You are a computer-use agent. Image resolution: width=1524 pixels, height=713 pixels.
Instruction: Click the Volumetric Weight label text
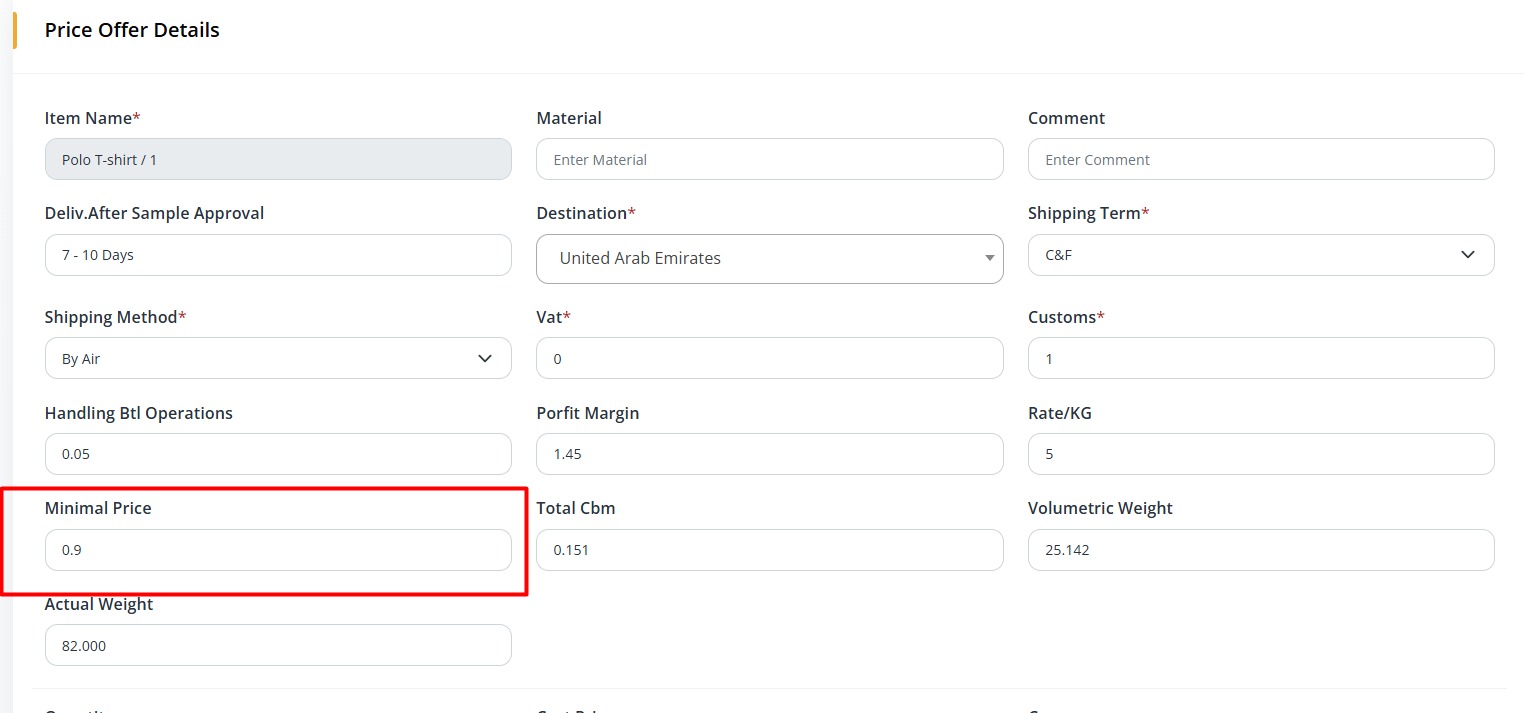click(x=1100, y=508)
